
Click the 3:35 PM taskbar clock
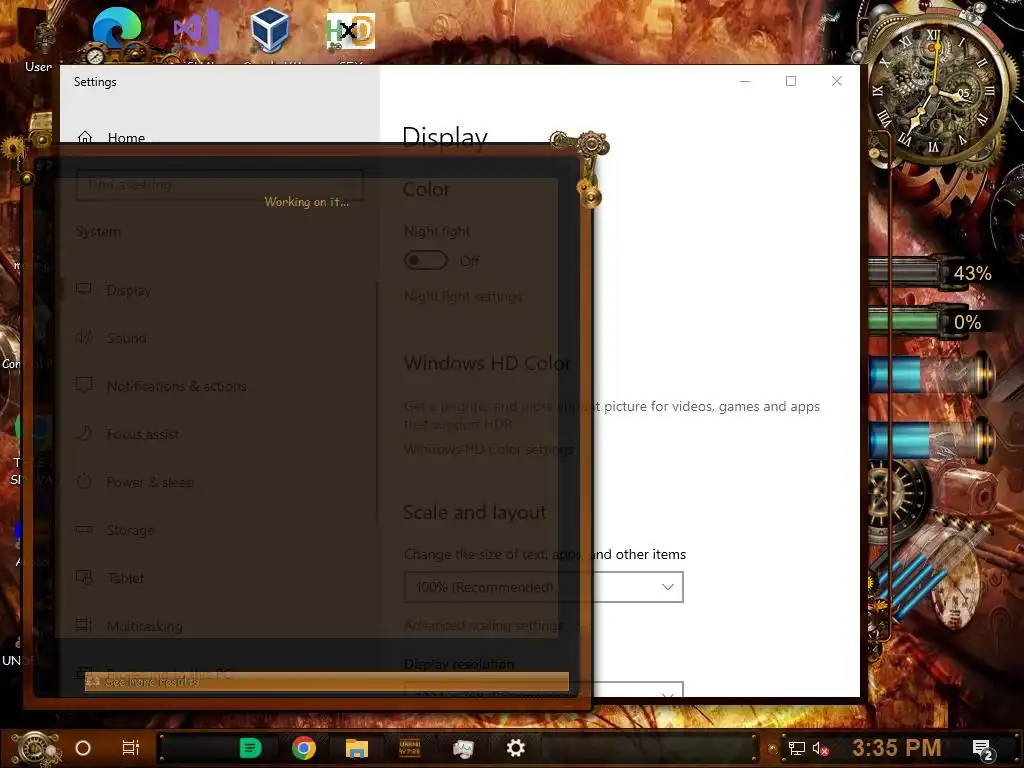pos(897,748)
